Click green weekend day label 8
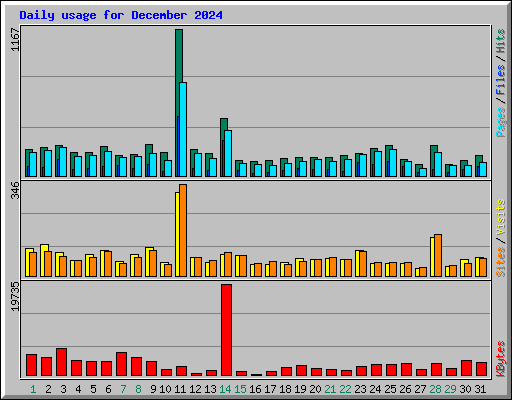The height and width of the screenshot is (400, 512). (x=138, y=389)
